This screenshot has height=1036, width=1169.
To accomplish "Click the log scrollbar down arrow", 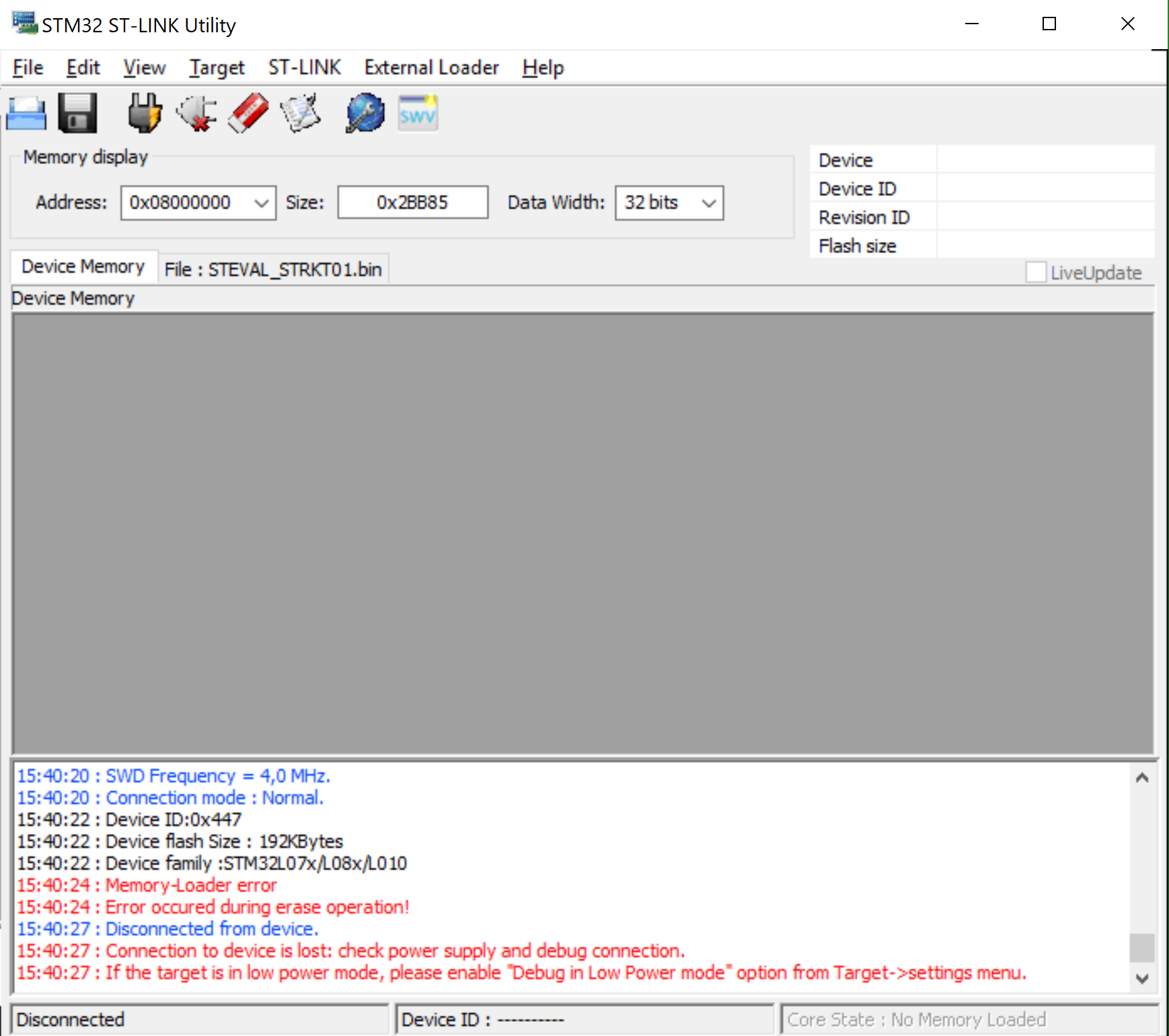I will point(1141,979).
